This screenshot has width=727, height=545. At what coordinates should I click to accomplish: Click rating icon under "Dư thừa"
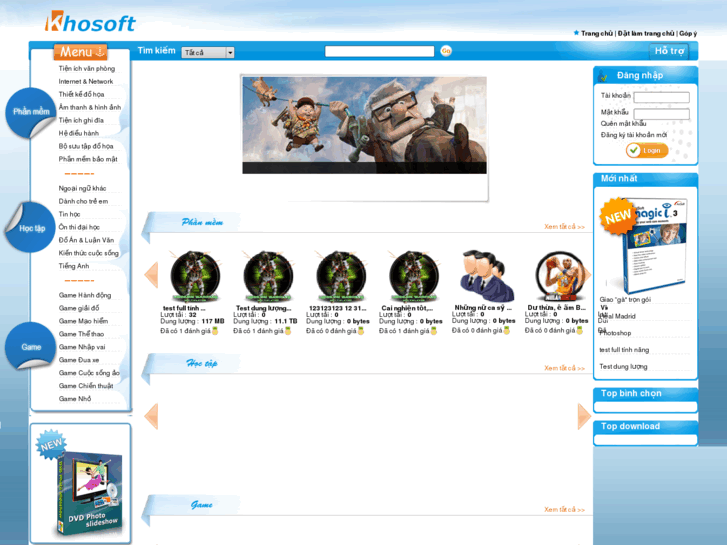click(x=580, y=330)
